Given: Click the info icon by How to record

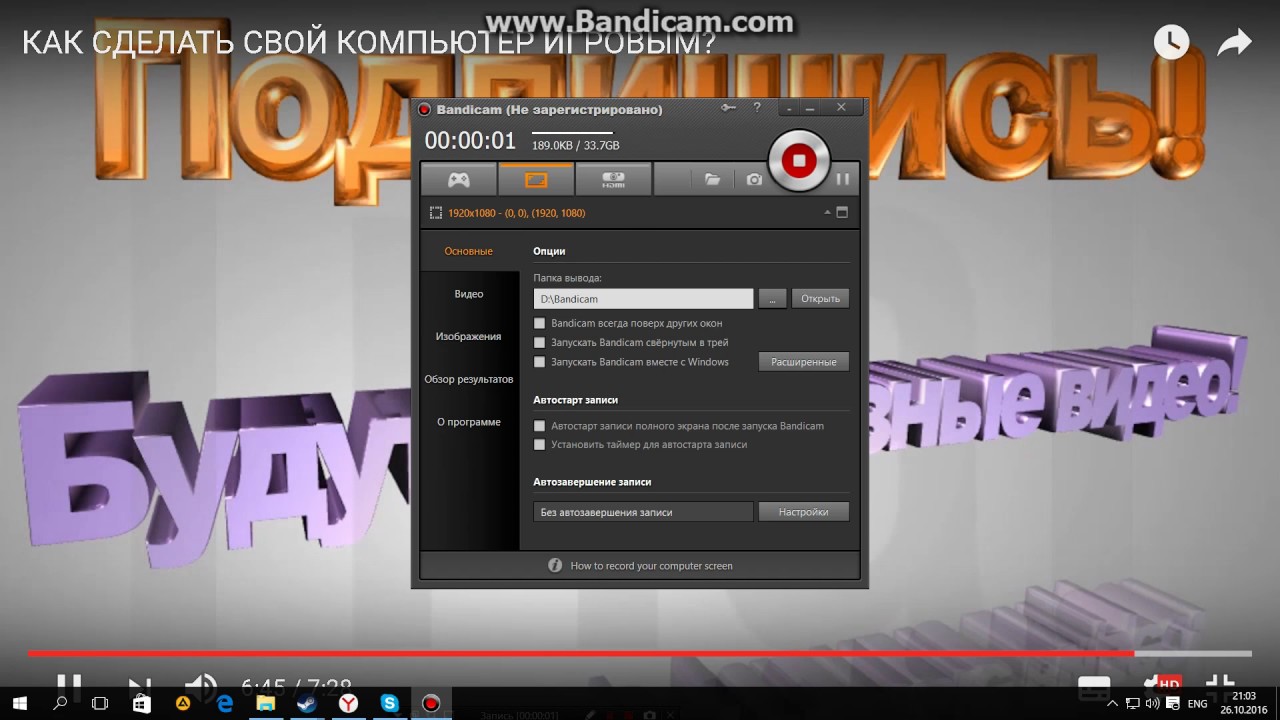Looking at the screenshot, I should click(x=555, y=565).
